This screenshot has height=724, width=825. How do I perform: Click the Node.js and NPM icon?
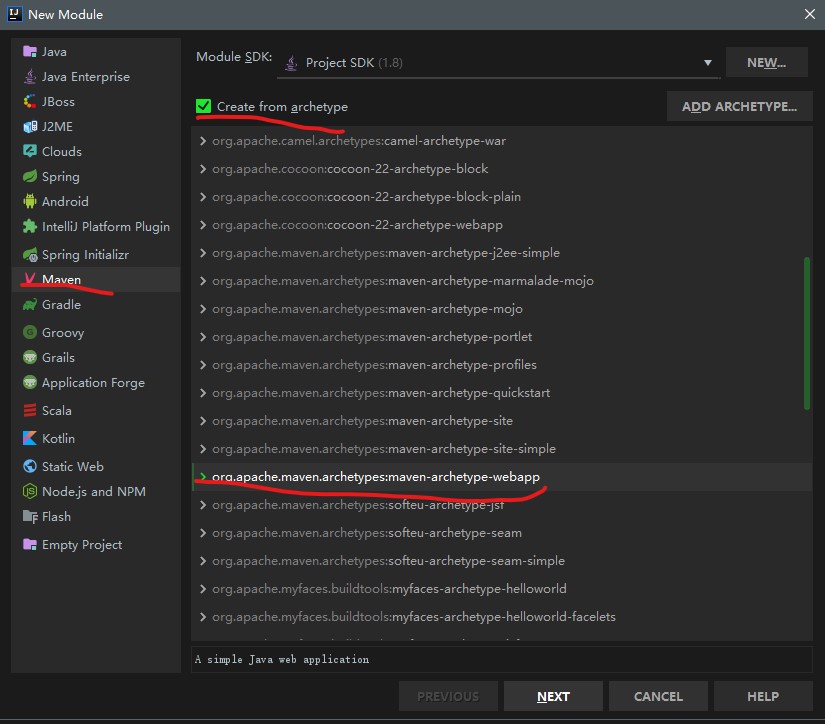coord(29,491)
